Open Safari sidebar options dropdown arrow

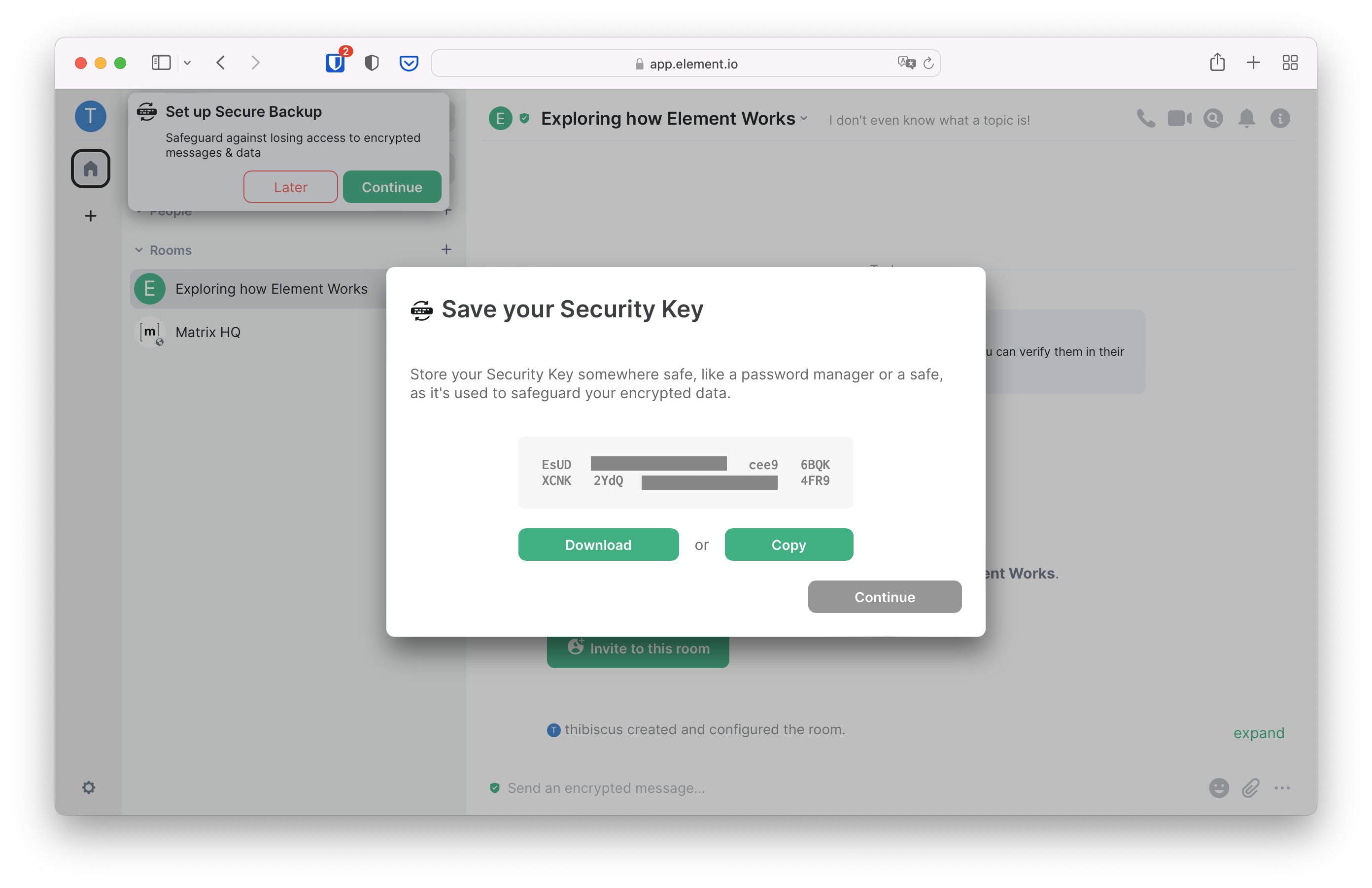tap(187, 63)
